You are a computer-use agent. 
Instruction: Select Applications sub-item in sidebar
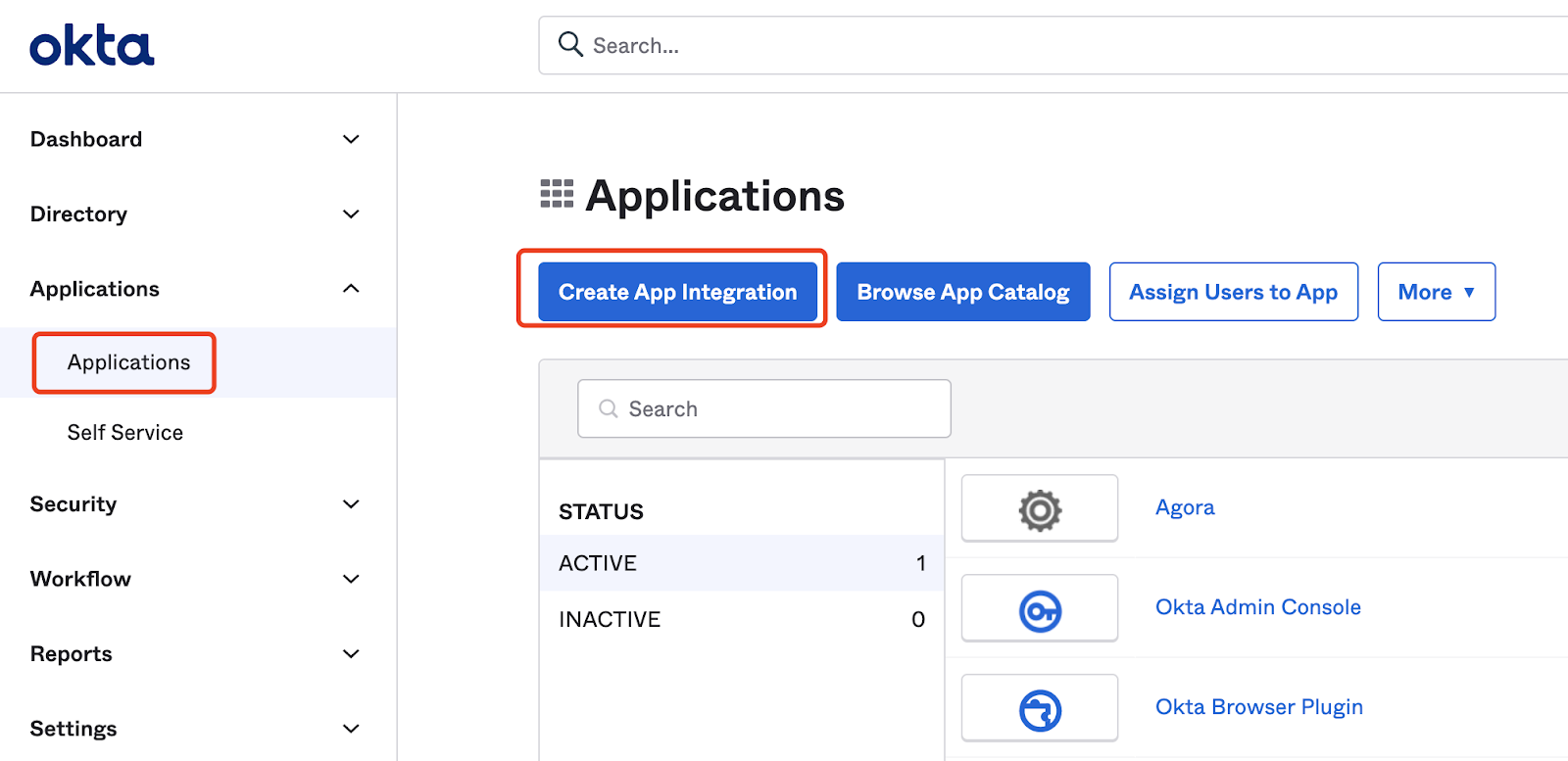click(128, 362)
